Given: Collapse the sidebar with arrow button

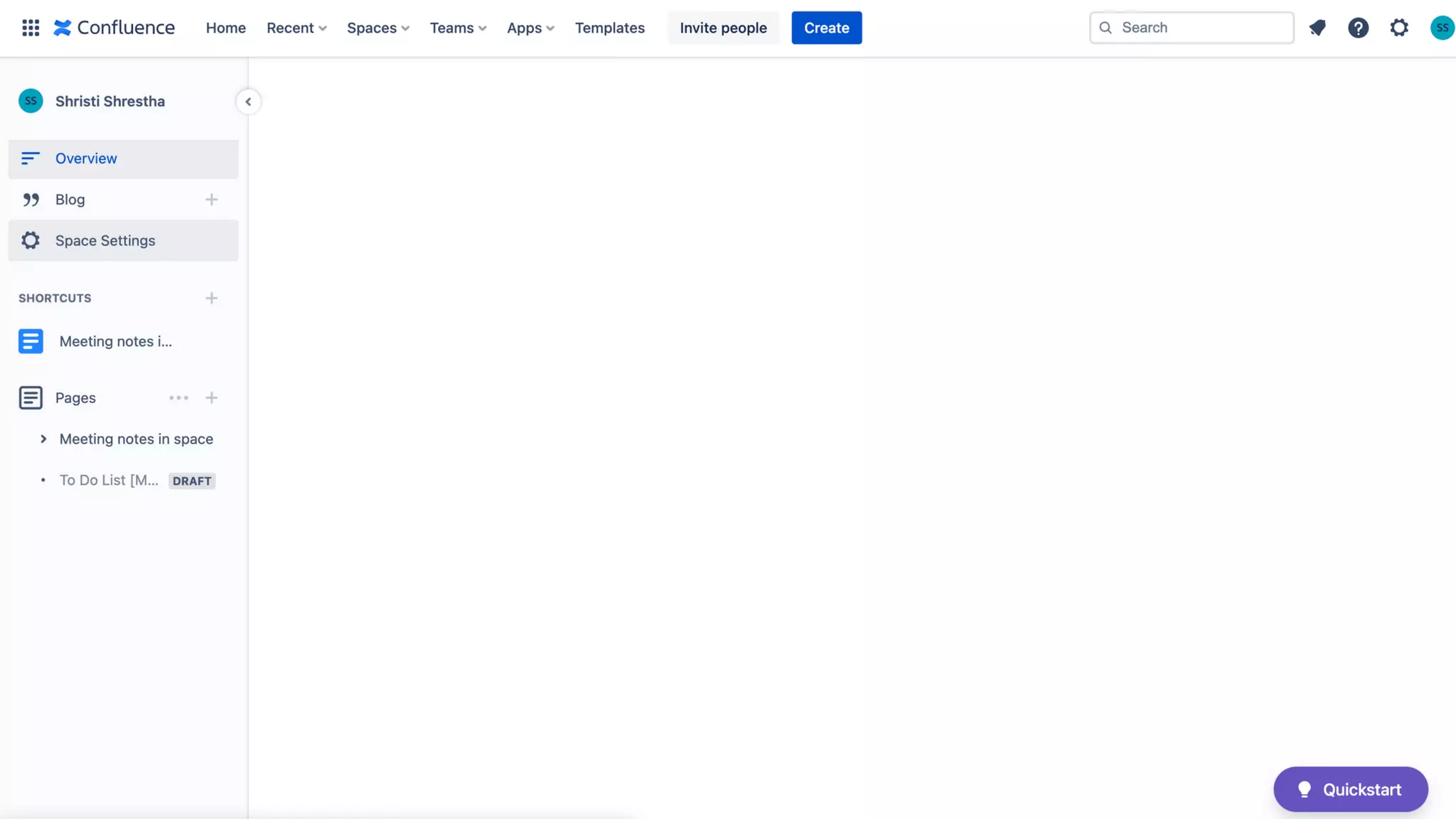Looking at the screenshot, I should point(248,102).
